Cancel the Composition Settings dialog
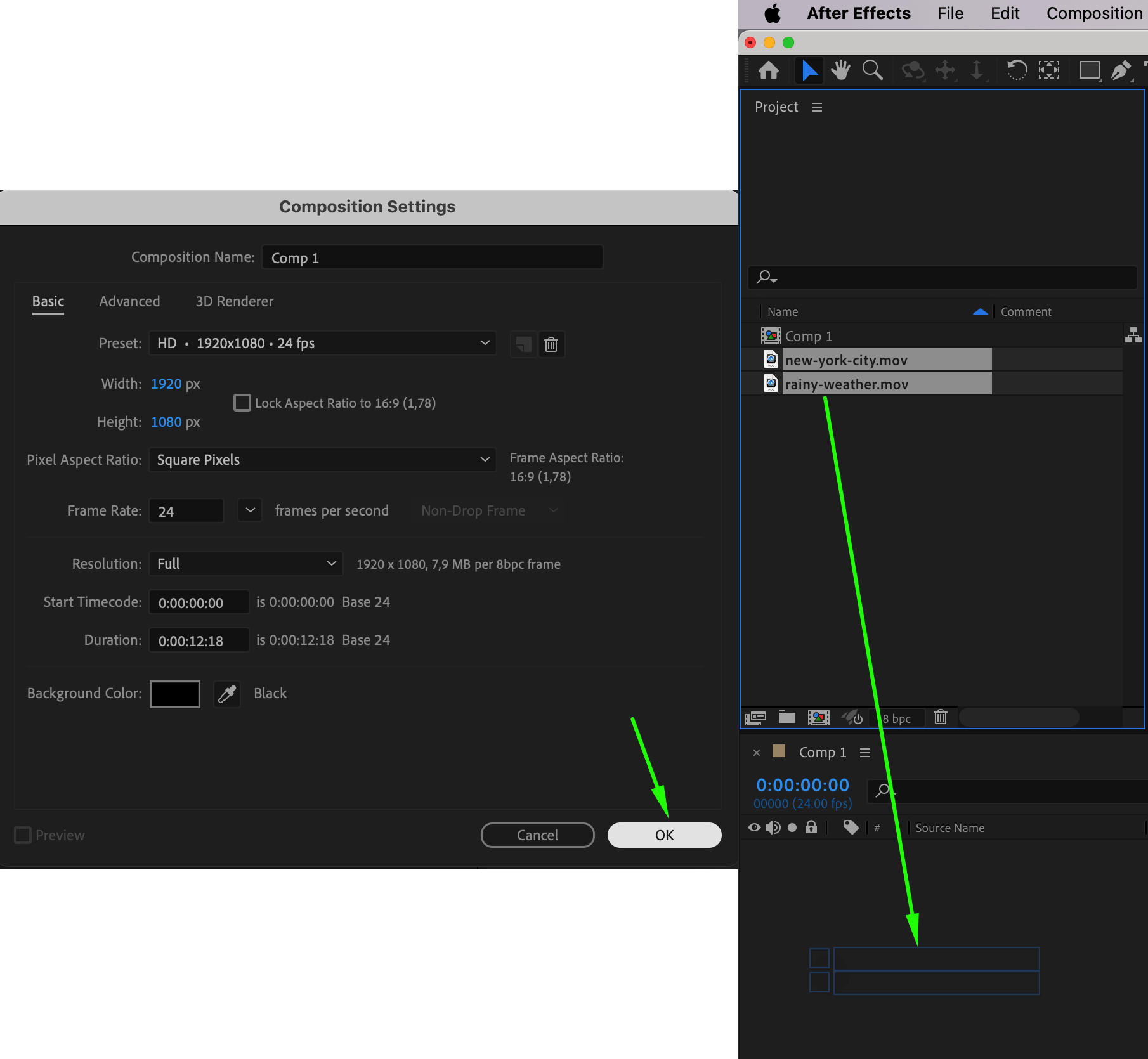The image size is (1148, 1059). click(x=538, y=835)
